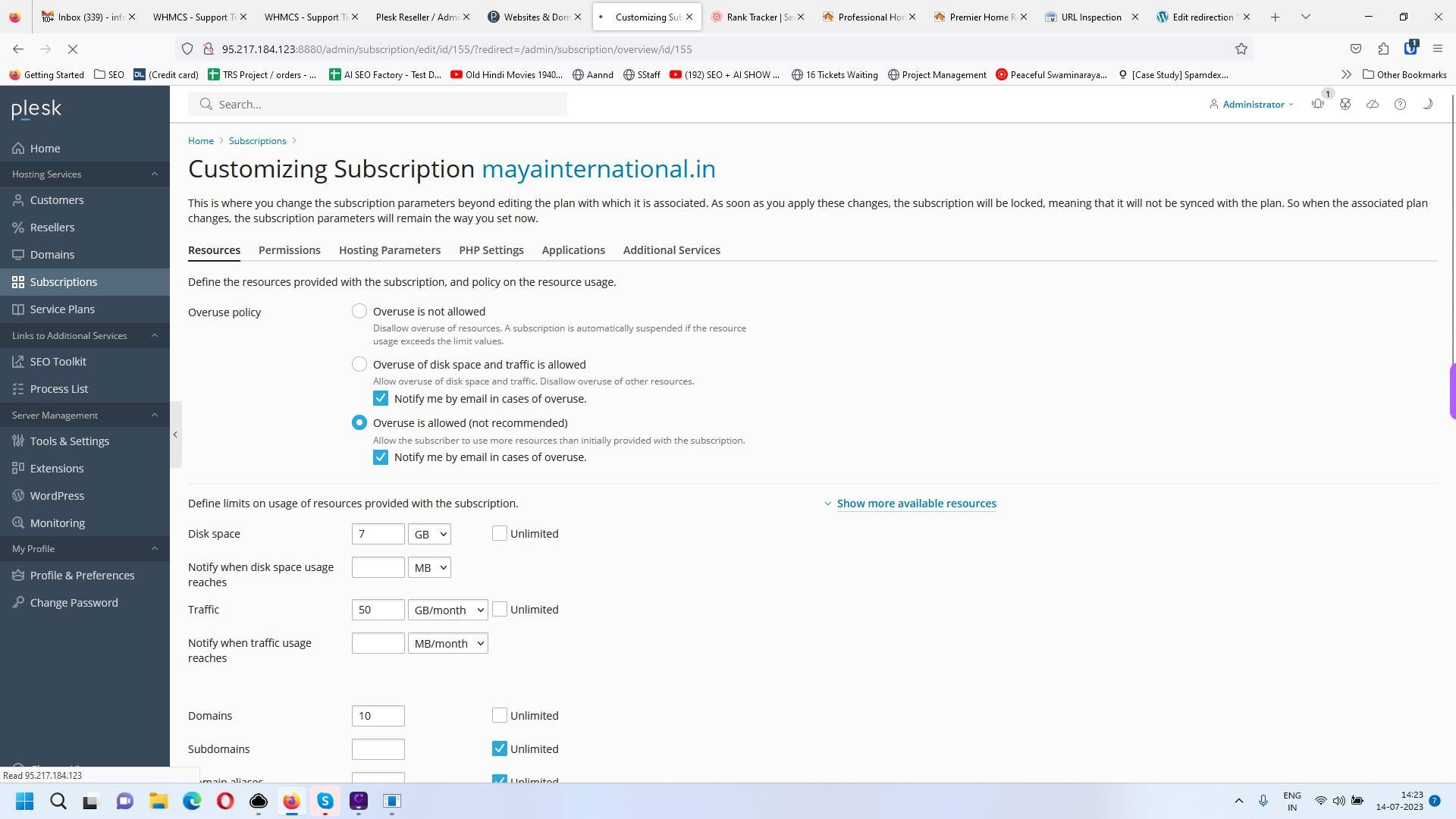The image size is (1456, 819).
Task: Click the Plesk logo
Action: 36,109
